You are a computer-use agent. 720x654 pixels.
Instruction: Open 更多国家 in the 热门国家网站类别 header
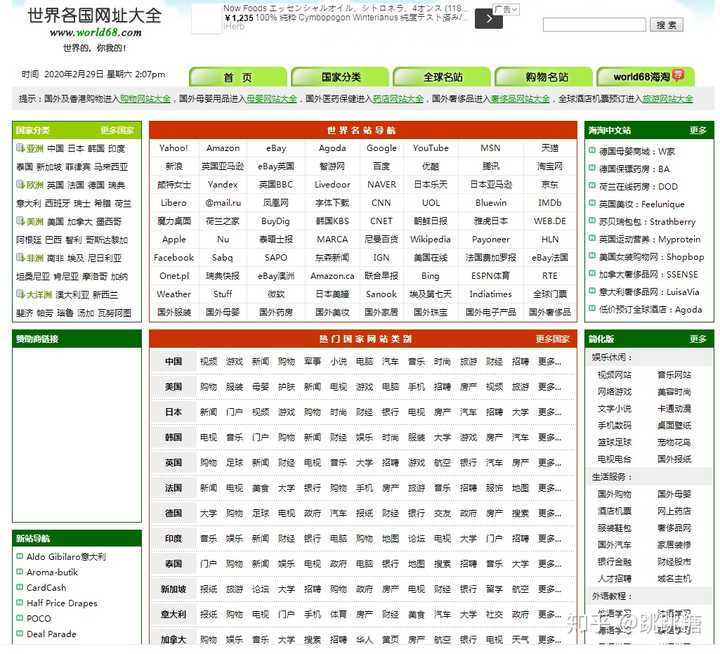[552, 339]
